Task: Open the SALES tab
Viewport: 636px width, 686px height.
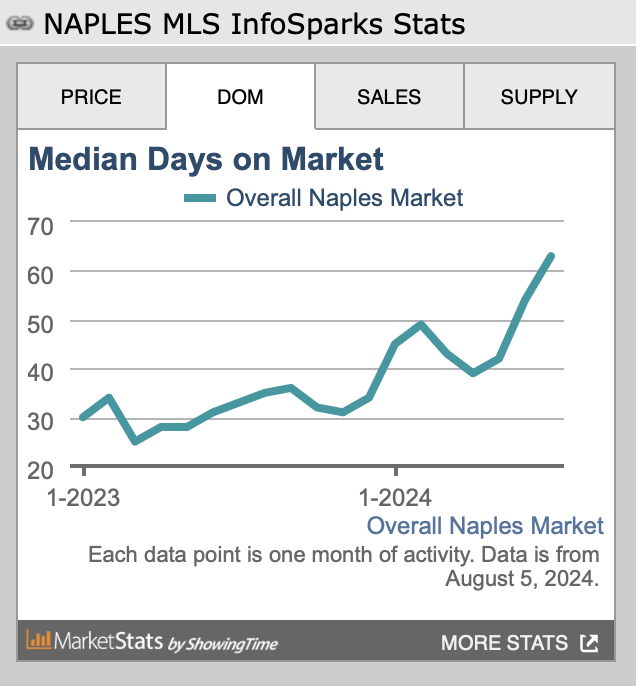Action: [389, 97]
